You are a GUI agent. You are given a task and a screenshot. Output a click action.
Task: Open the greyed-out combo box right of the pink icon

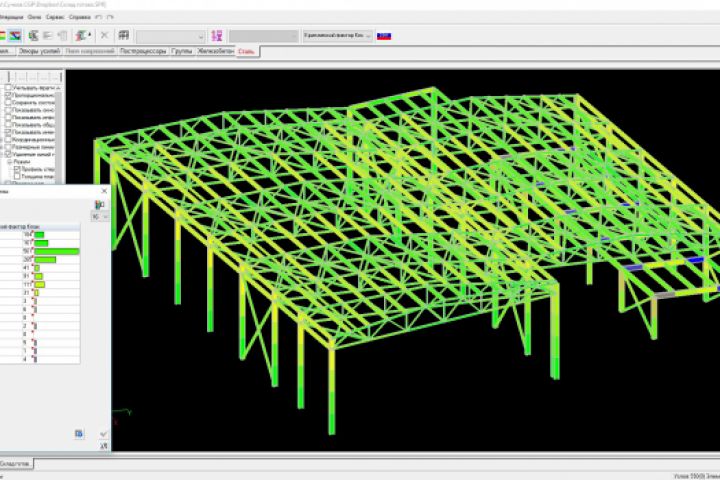[264, 36]
